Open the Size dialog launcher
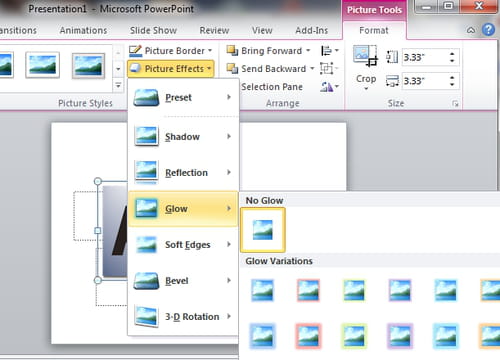500x360 pixels. point(455,104)
